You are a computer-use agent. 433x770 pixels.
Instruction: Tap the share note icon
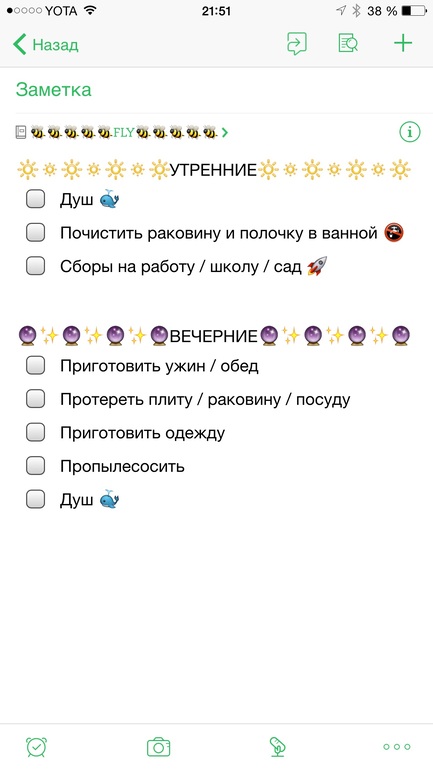point(297,44)
